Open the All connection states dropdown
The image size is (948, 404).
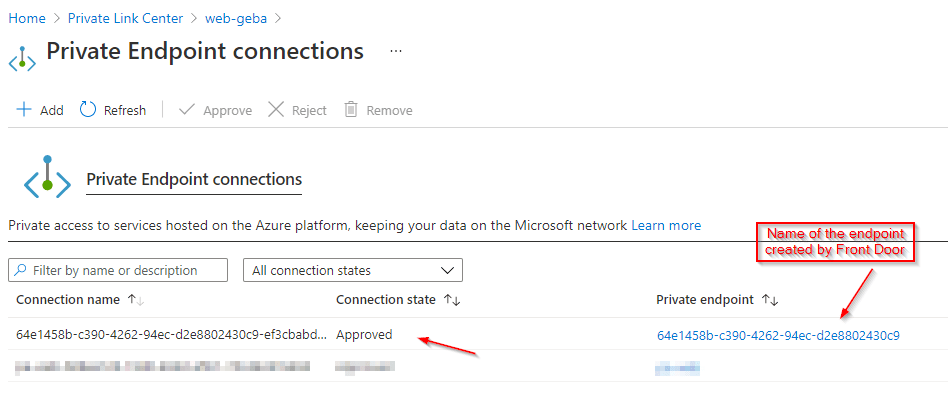(352, 270)
